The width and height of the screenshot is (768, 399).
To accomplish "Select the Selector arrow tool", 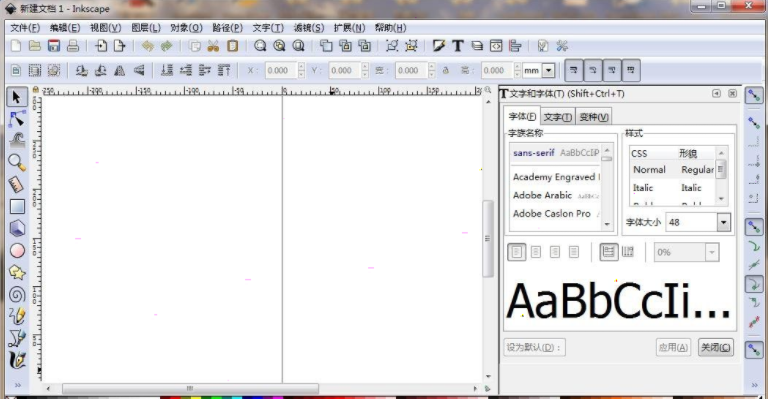I will 17,96.
